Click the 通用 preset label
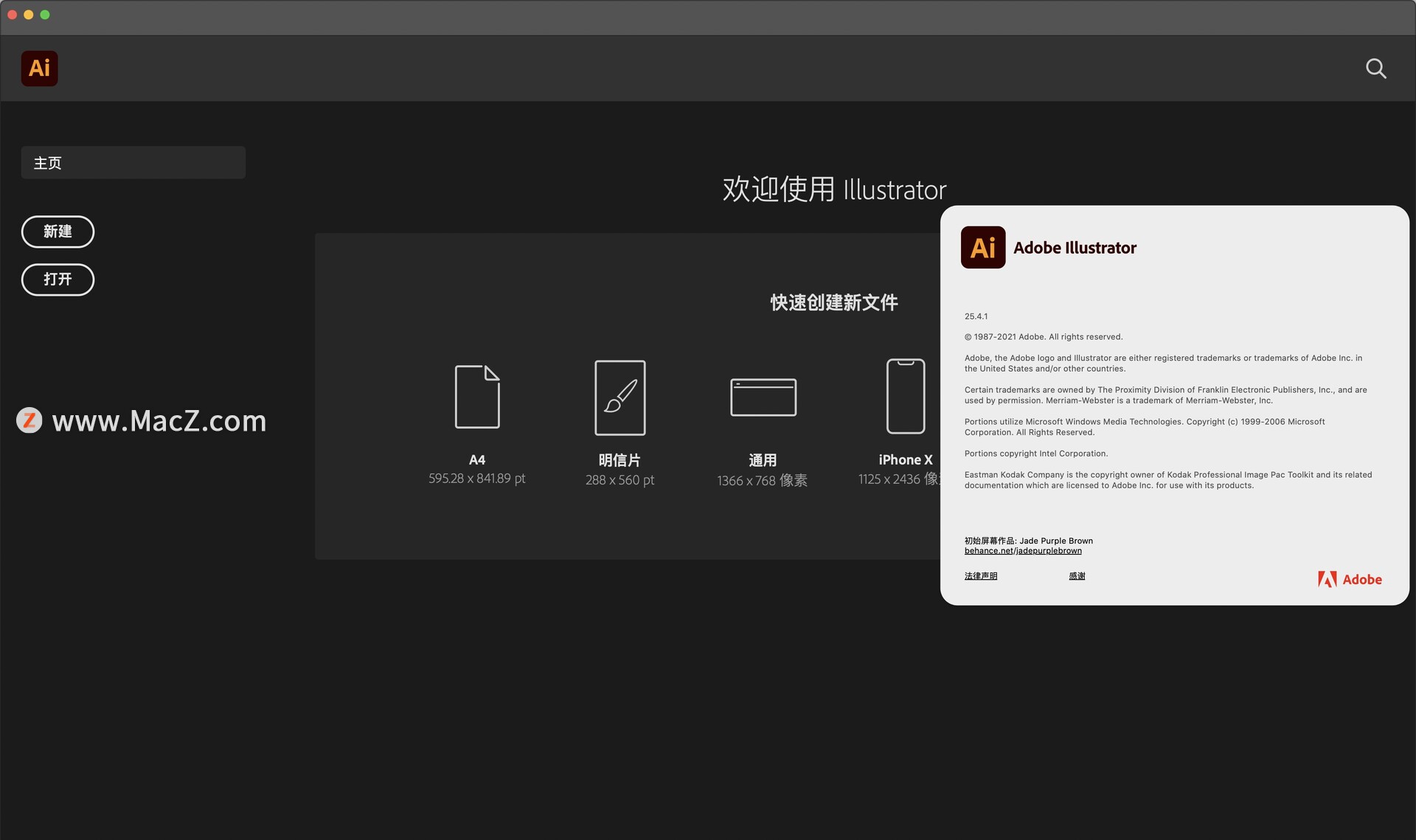The image size is (1416, 840). pyautogui.click(x=763, y=460)
